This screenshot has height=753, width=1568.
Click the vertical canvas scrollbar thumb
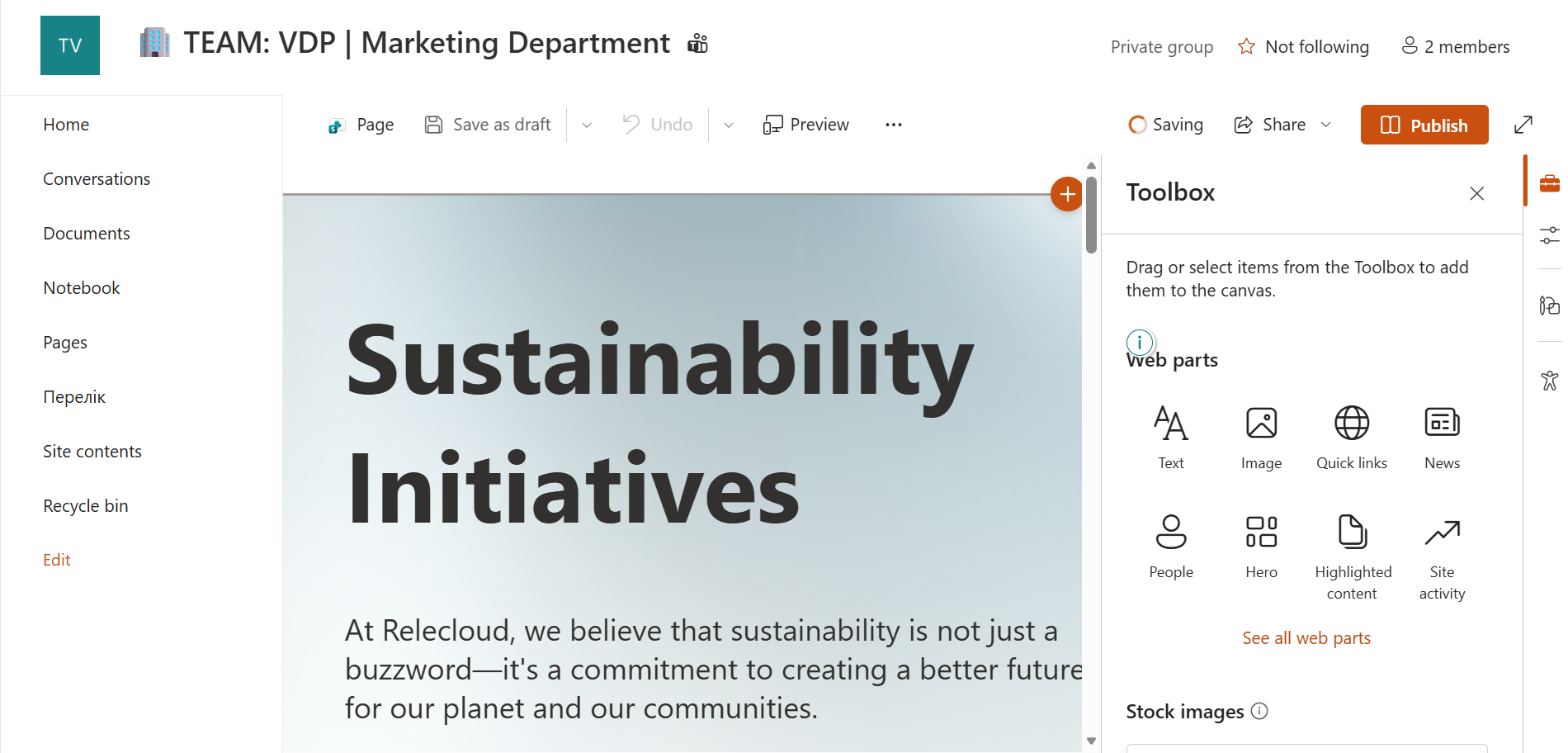click(x=1091, y=215)
